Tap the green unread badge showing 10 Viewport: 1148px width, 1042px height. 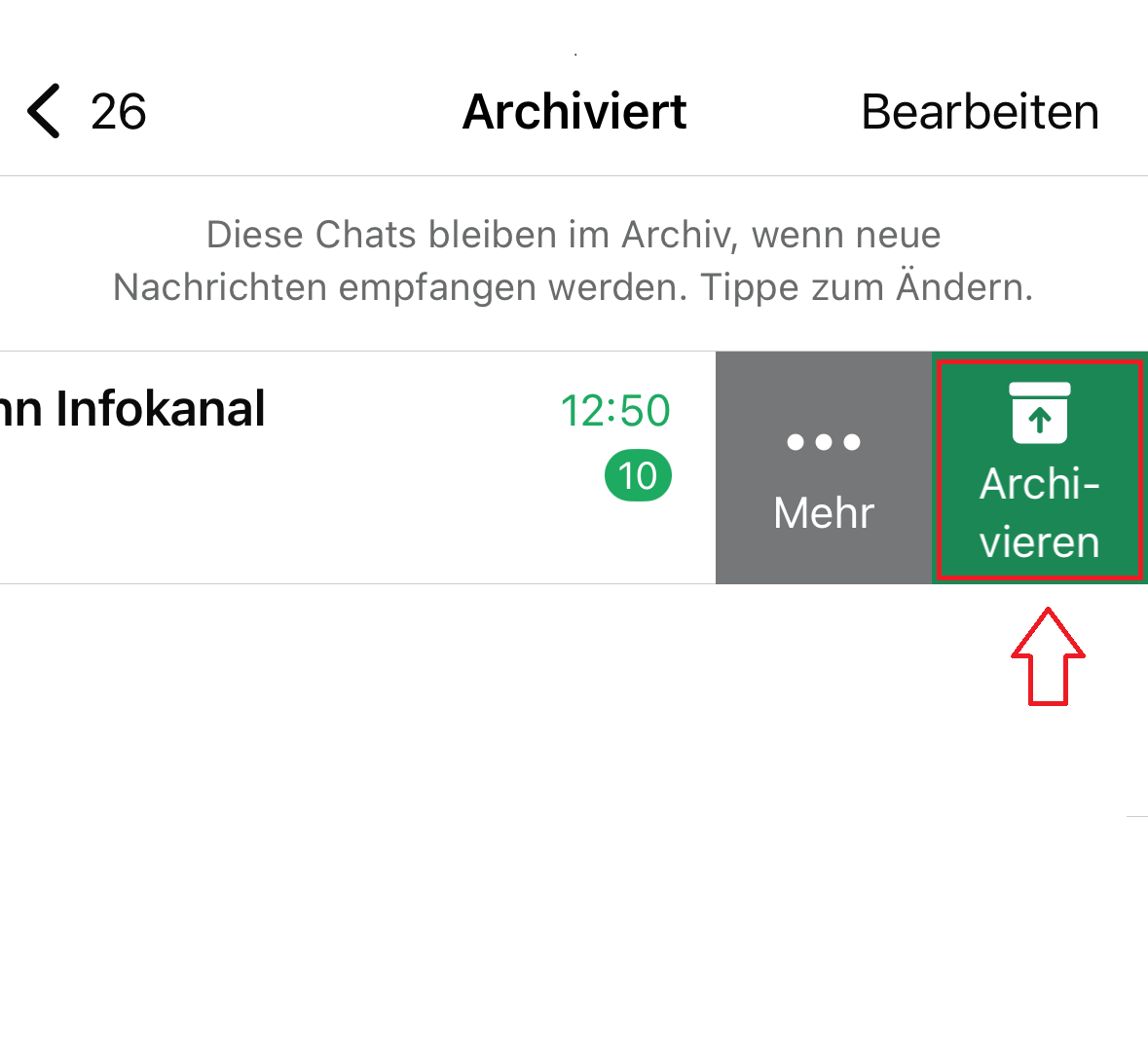point(638,476)
